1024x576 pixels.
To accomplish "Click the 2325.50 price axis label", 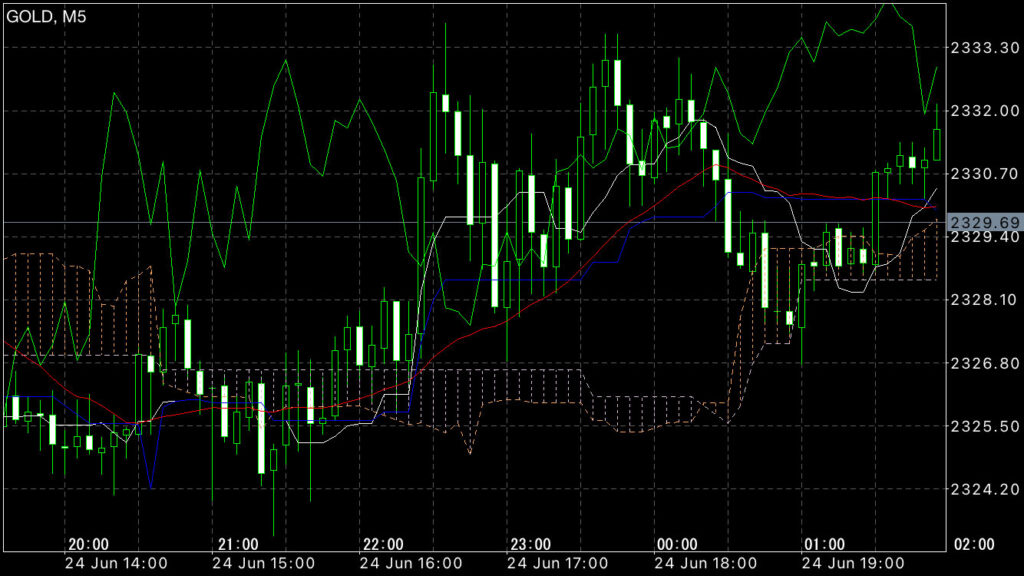I will (985, 426).
